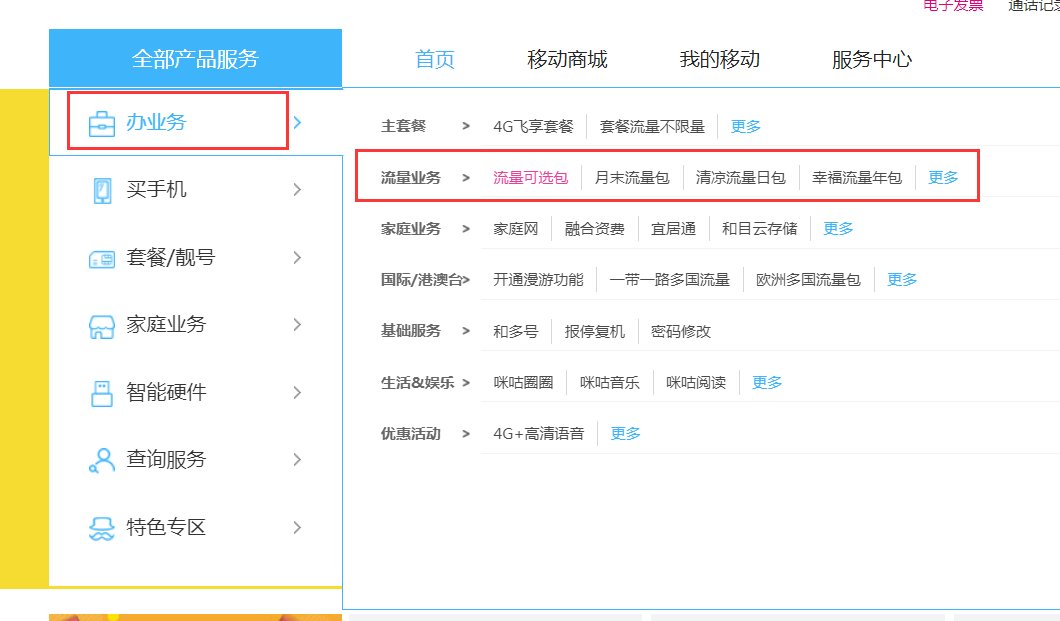This screenshot has width=1060, height=621.
Task: Open the 全部产品服务 header
Action: [x=195, y=59]
